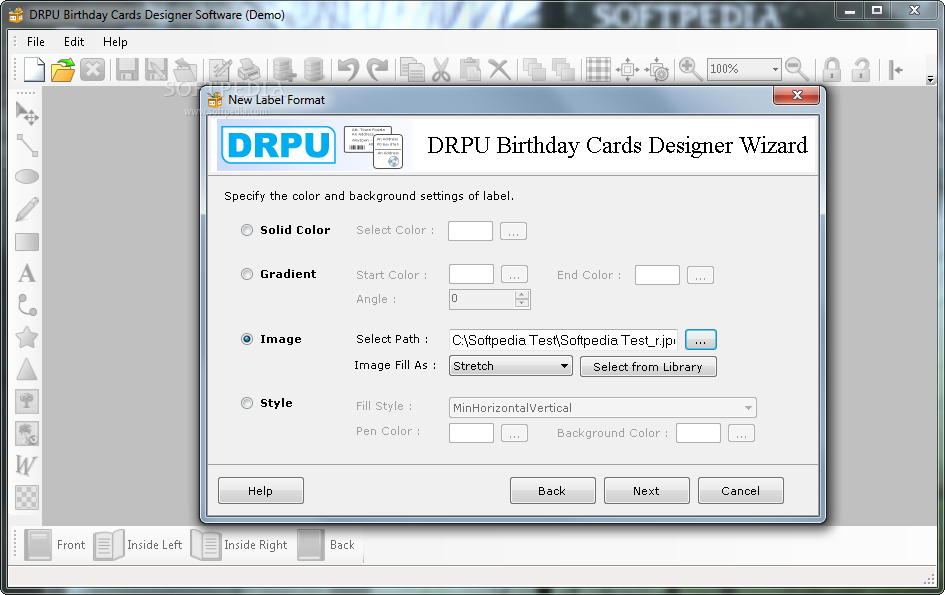Browse image path with ellipsis button

click(700, 340)
